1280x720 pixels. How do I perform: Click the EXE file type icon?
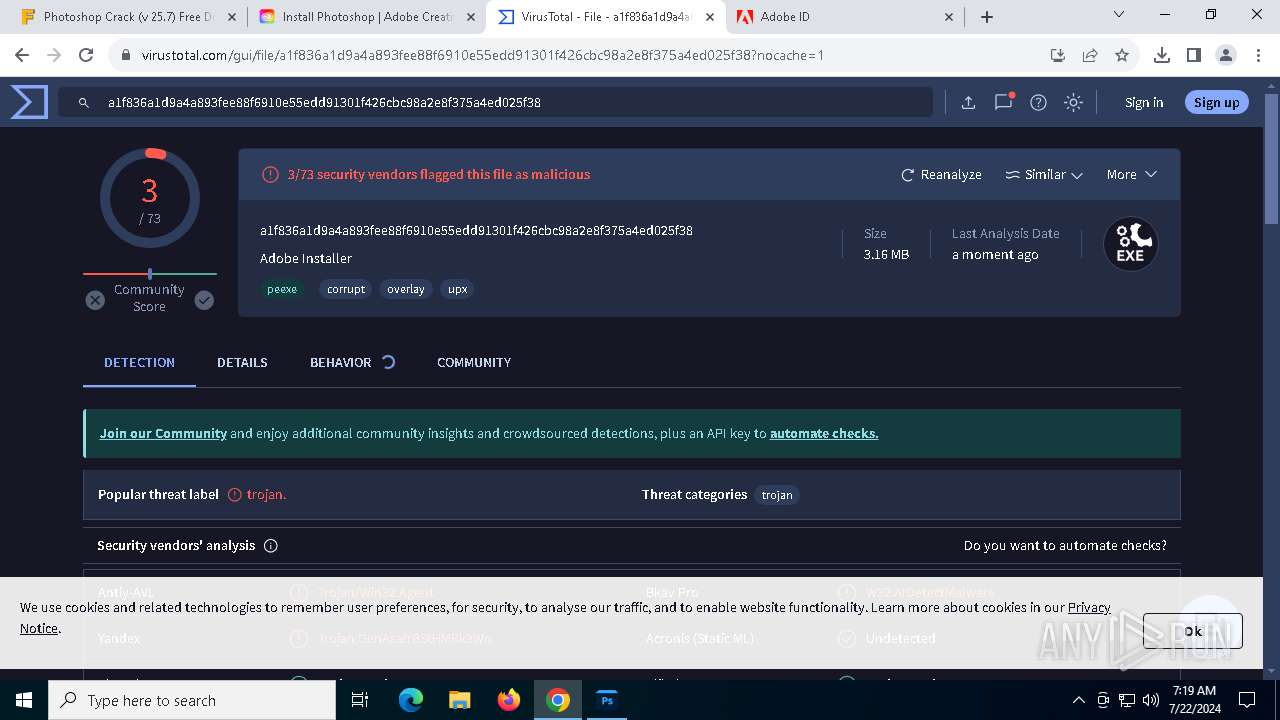tap(1130, 243)
